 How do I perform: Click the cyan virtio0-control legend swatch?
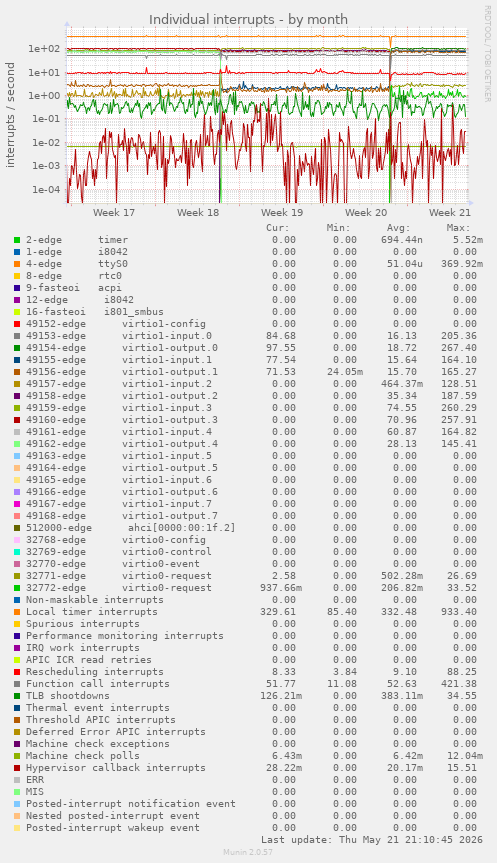tap(17, 552)
